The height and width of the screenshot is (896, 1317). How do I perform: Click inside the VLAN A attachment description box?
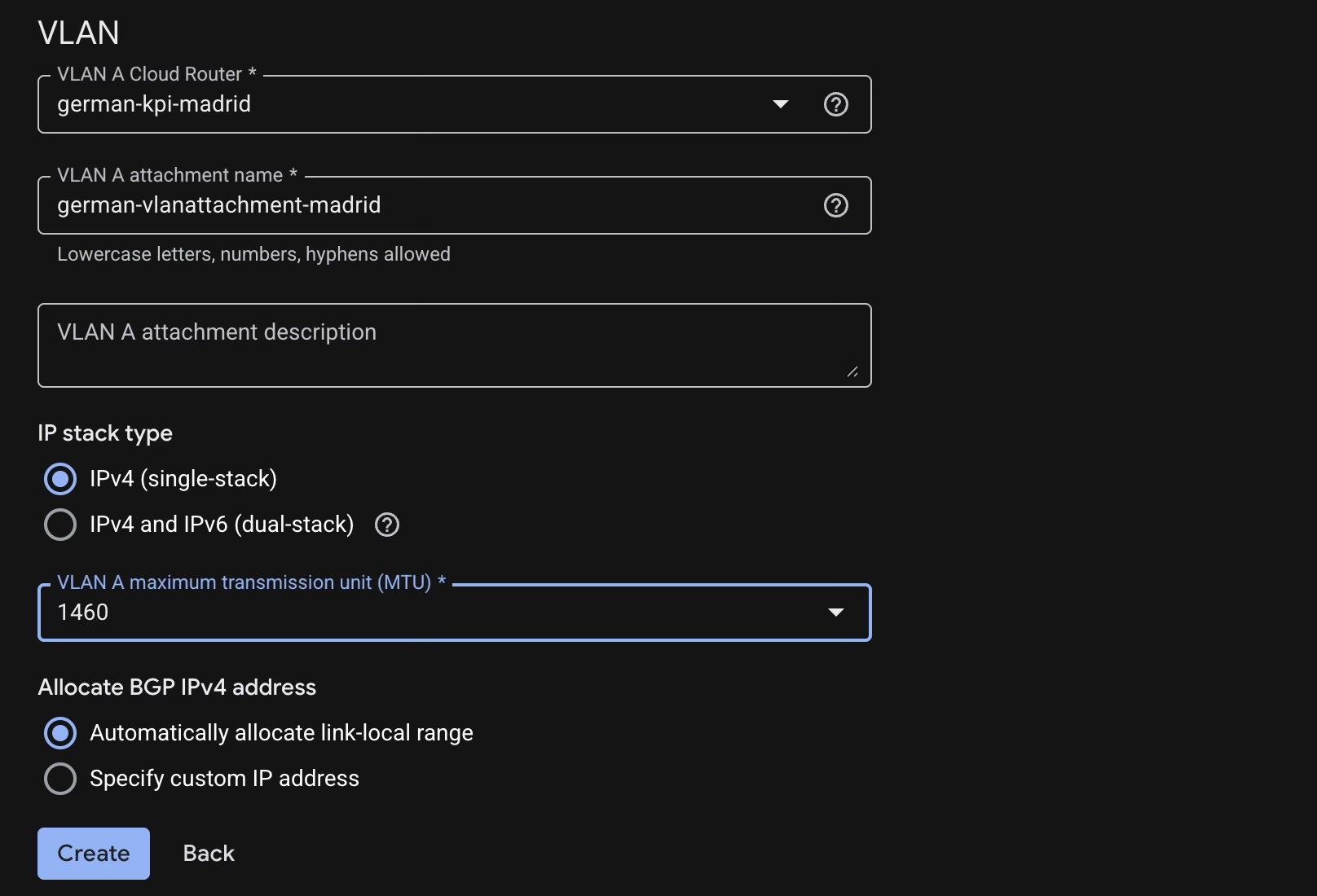[x=454, y=345]
